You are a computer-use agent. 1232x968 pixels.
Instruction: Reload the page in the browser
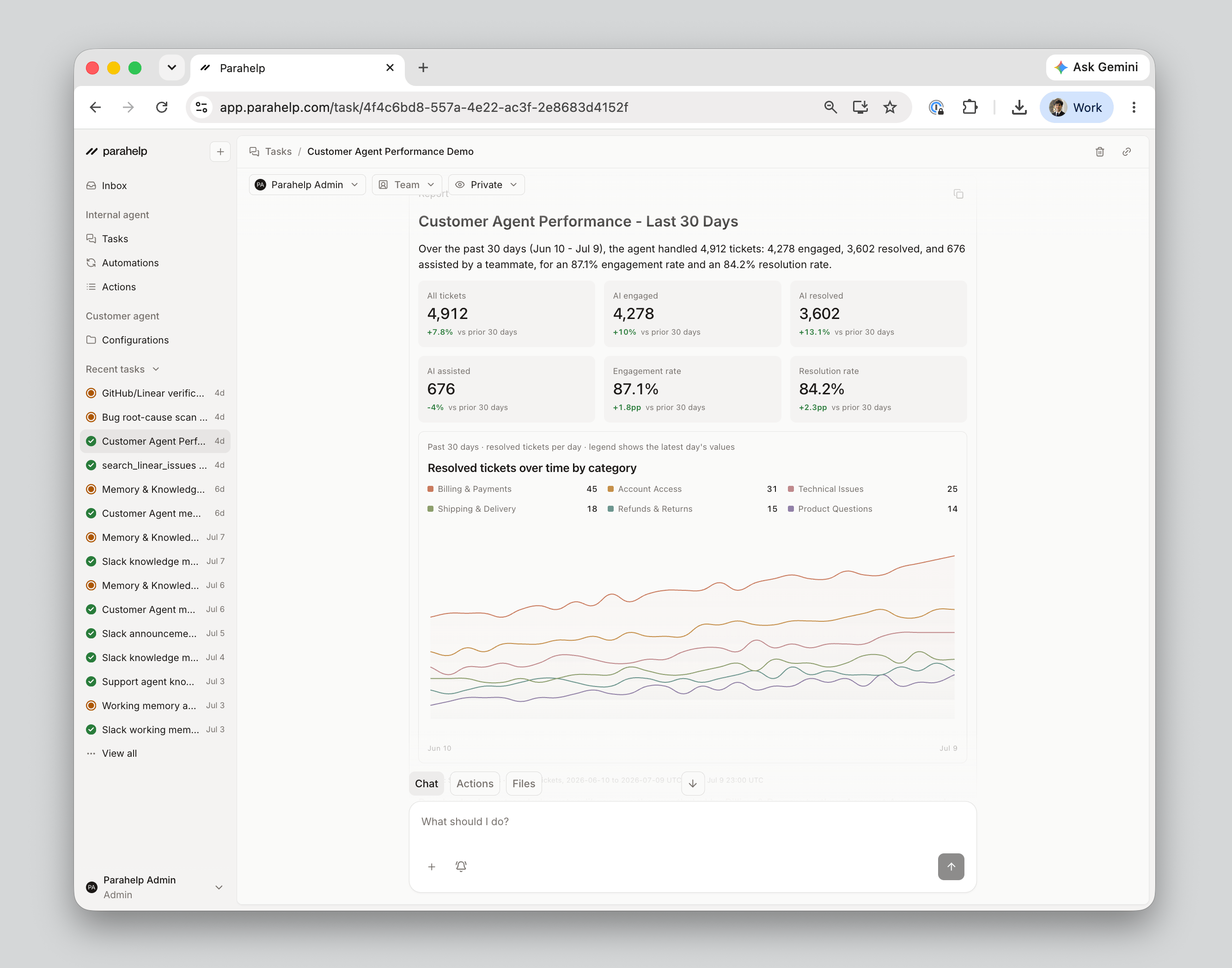pyautogui.click(x=162, y=107)
